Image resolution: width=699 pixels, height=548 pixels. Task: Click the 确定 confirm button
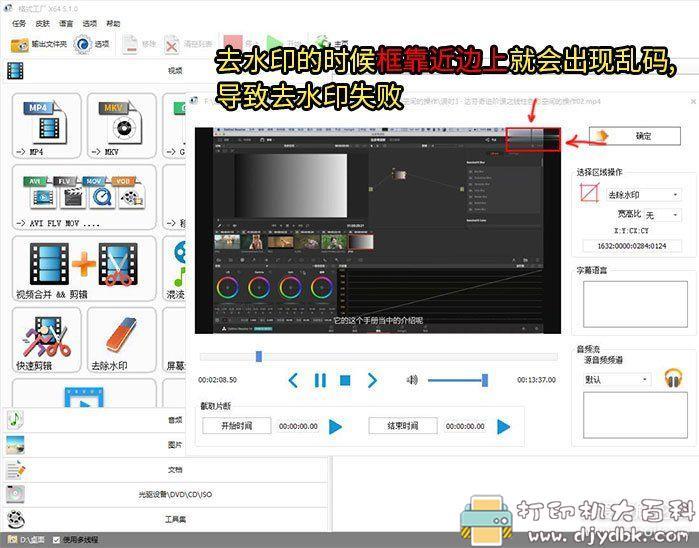click(x=635, y=136)
